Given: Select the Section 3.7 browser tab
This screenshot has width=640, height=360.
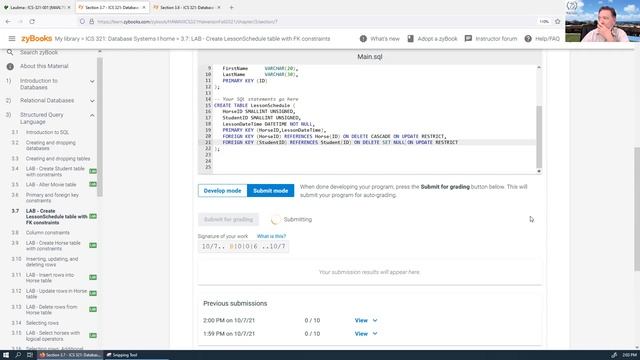Looking at the screenshot, I should point(112,7).
